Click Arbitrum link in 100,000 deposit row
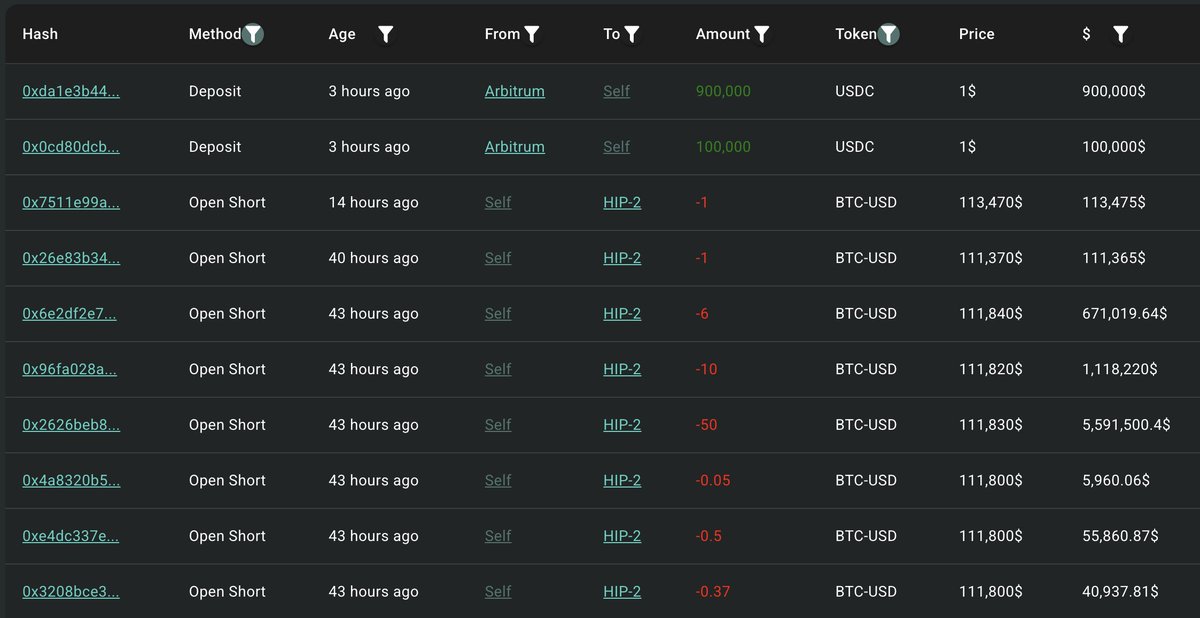 [514, 147]
